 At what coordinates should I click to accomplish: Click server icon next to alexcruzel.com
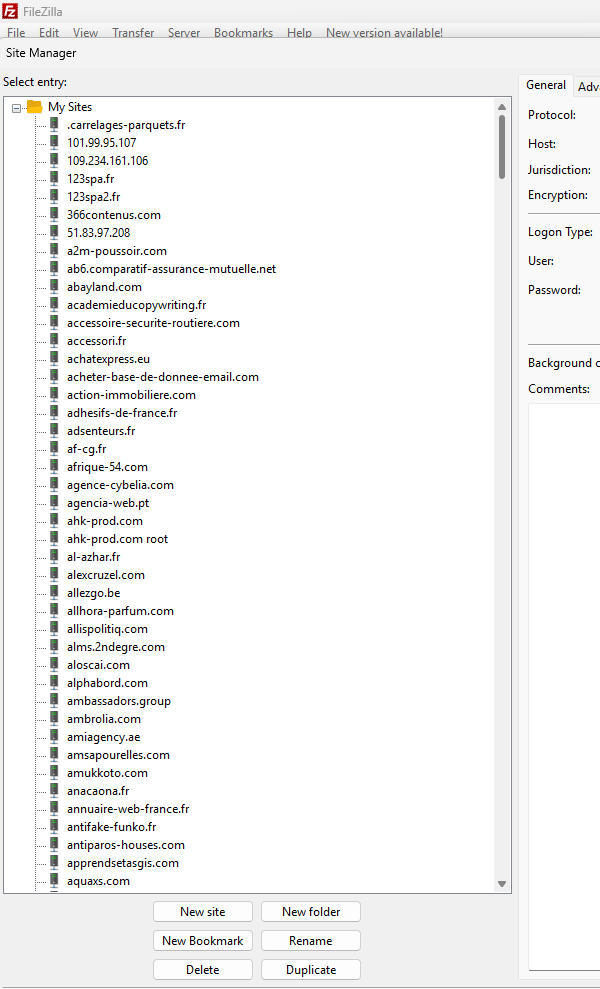(x=55, y=574)
